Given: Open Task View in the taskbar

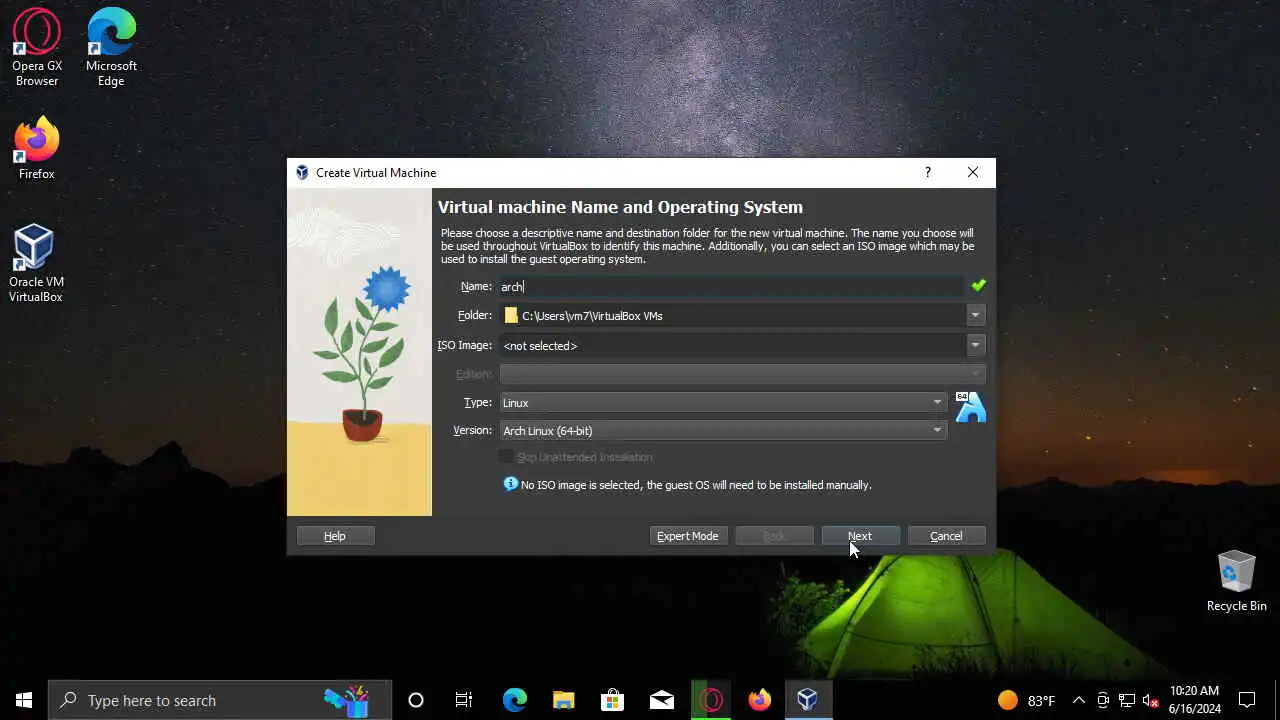Looking at the screenshot, I should click(464, 700).
